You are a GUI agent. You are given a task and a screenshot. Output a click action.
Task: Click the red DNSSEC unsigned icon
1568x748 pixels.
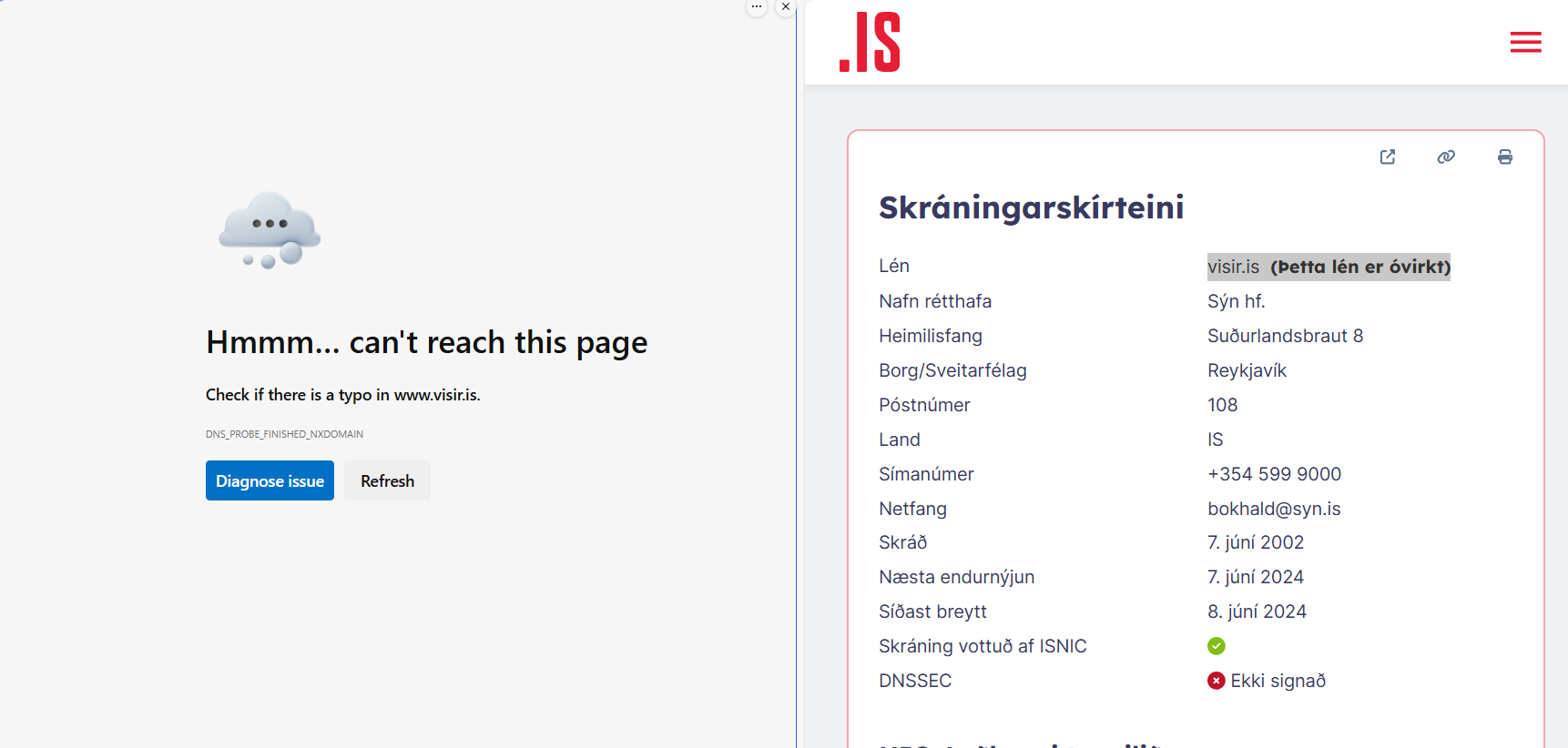1217,681
